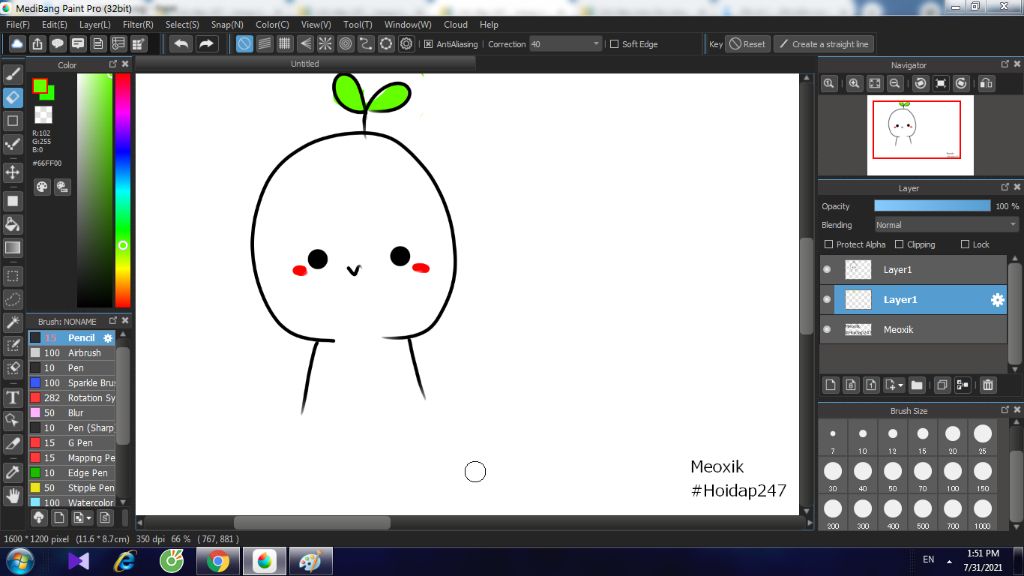Expand the brush add dropdown at panel bottom
Screen dimensions: 1024x576
pyautogui.click(x=89, y=519)
